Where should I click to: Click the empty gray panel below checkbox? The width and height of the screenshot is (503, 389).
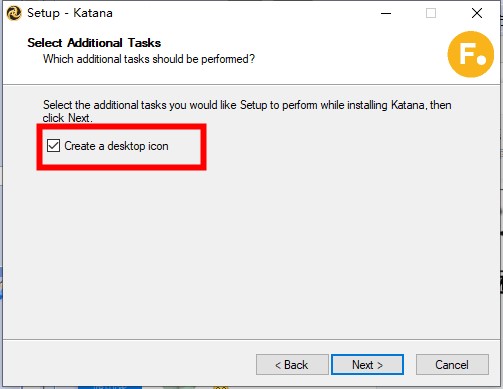(x=252, y=253)
